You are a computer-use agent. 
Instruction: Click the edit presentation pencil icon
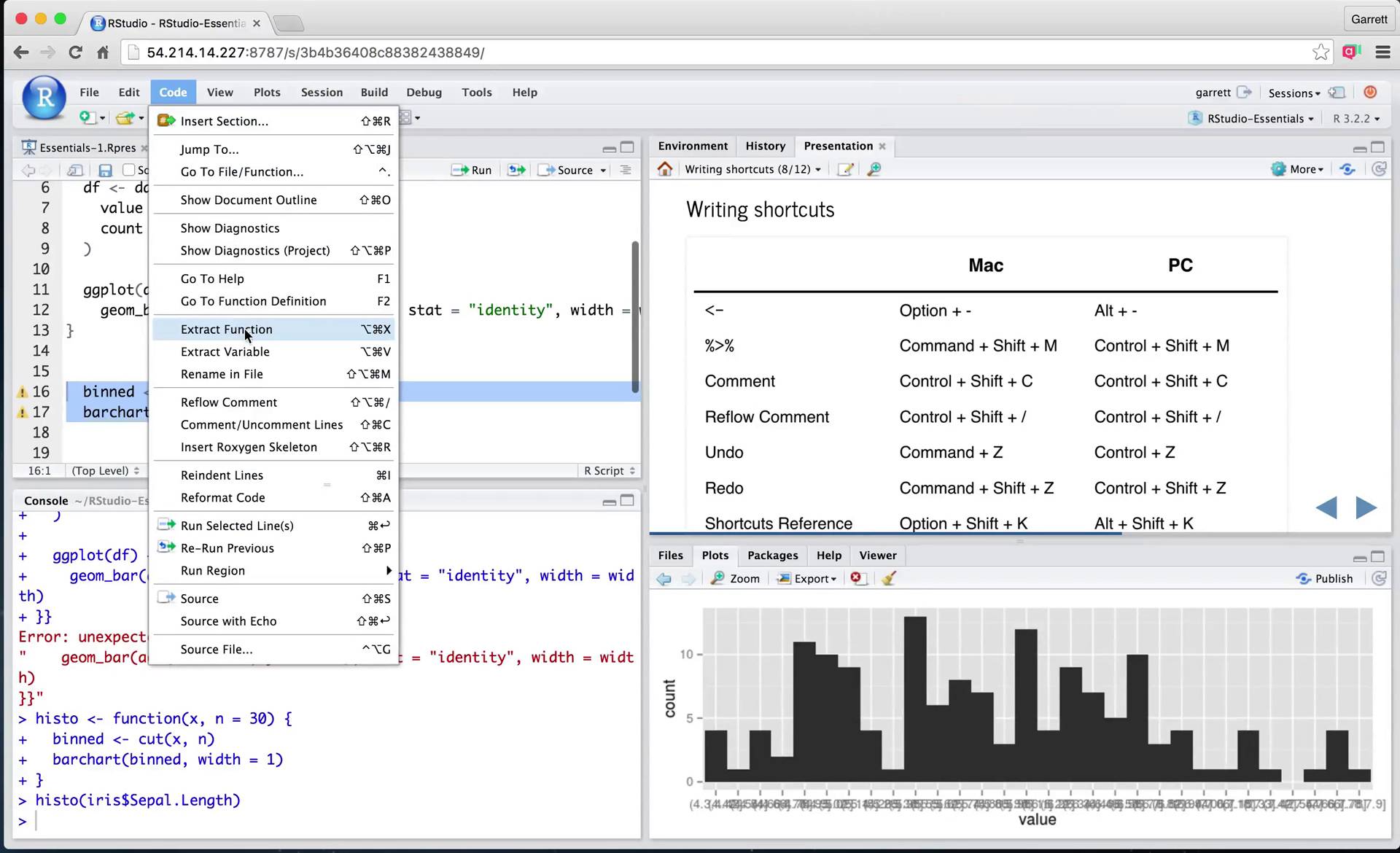[845, 169]
